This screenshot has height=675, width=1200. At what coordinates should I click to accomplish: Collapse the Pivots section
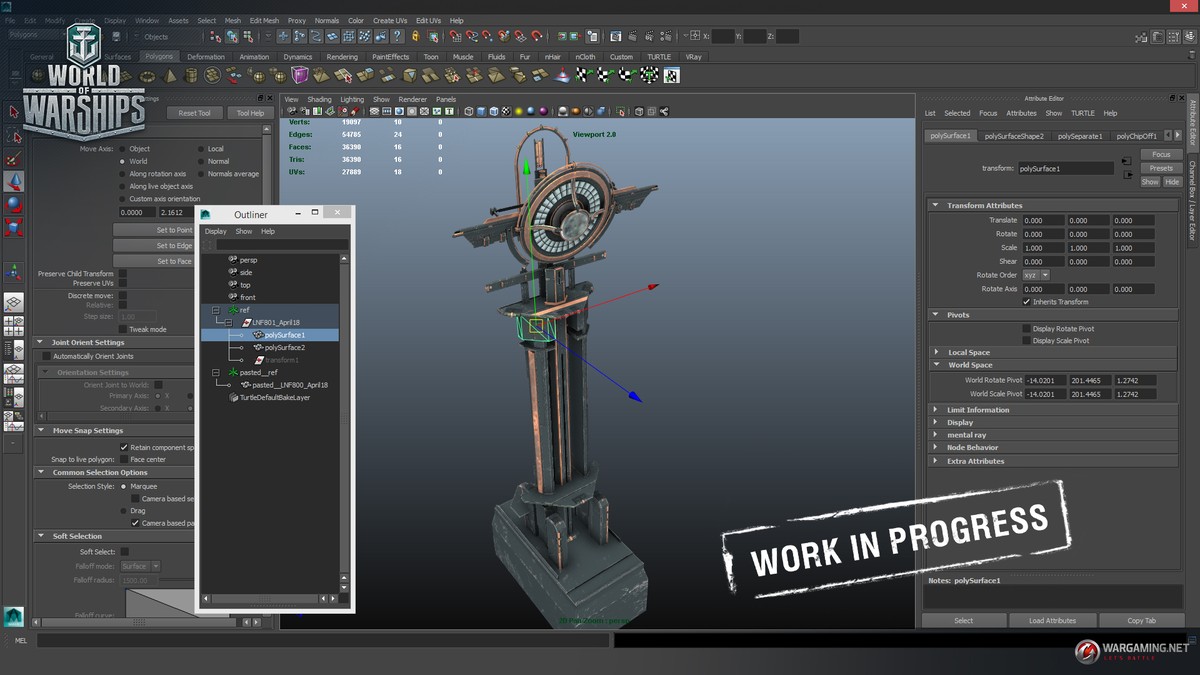pos(936,315)
